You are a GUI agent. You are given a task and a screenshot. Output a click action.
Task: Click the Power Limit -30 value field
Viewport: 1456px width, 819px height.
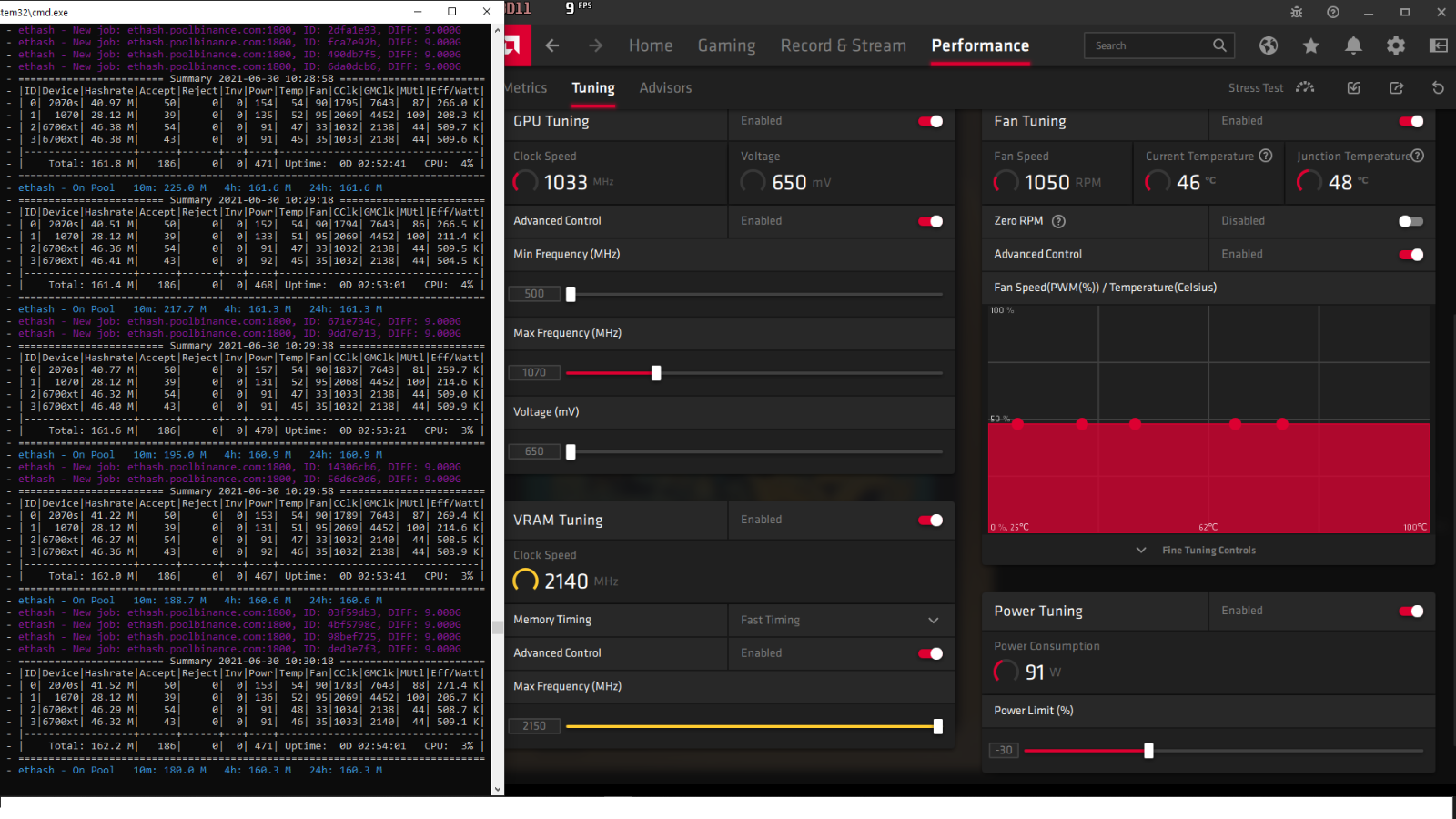(x=1004, y=751)
